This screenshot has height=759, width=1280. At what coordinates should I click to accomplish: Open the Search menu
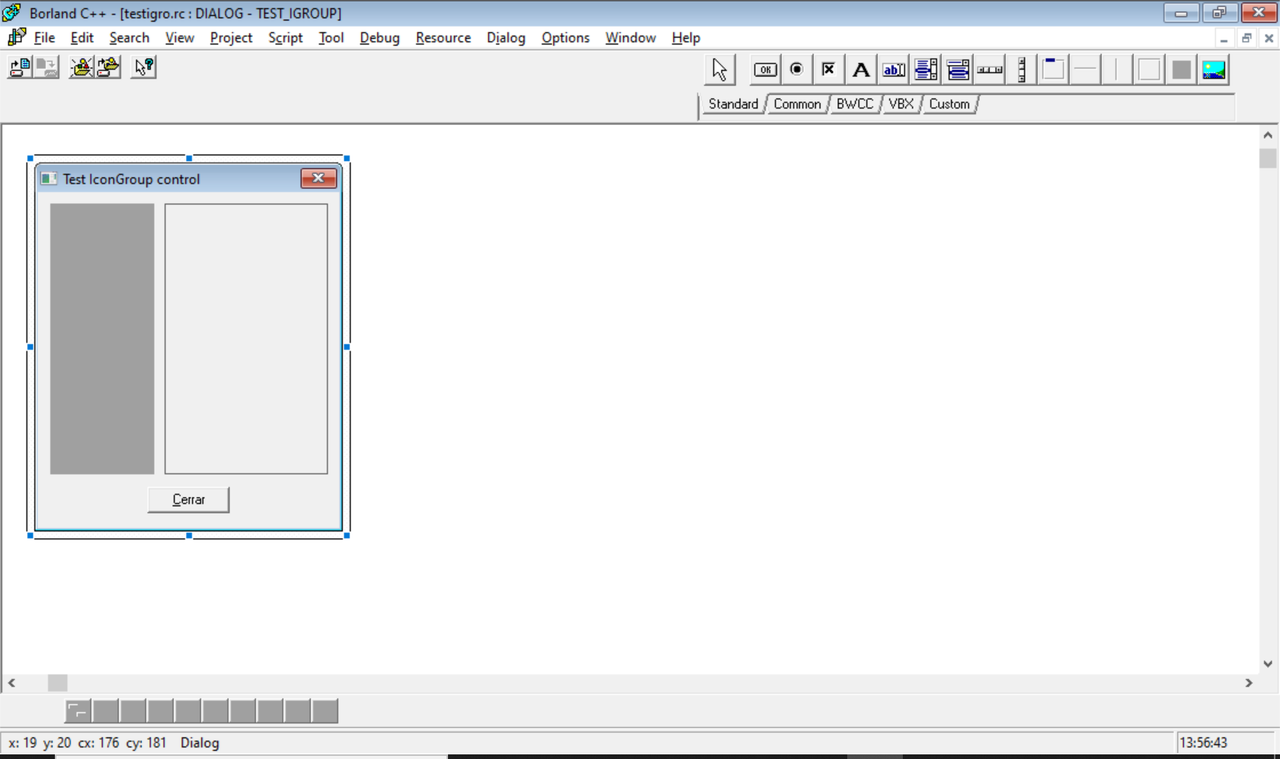coord(129,38)
